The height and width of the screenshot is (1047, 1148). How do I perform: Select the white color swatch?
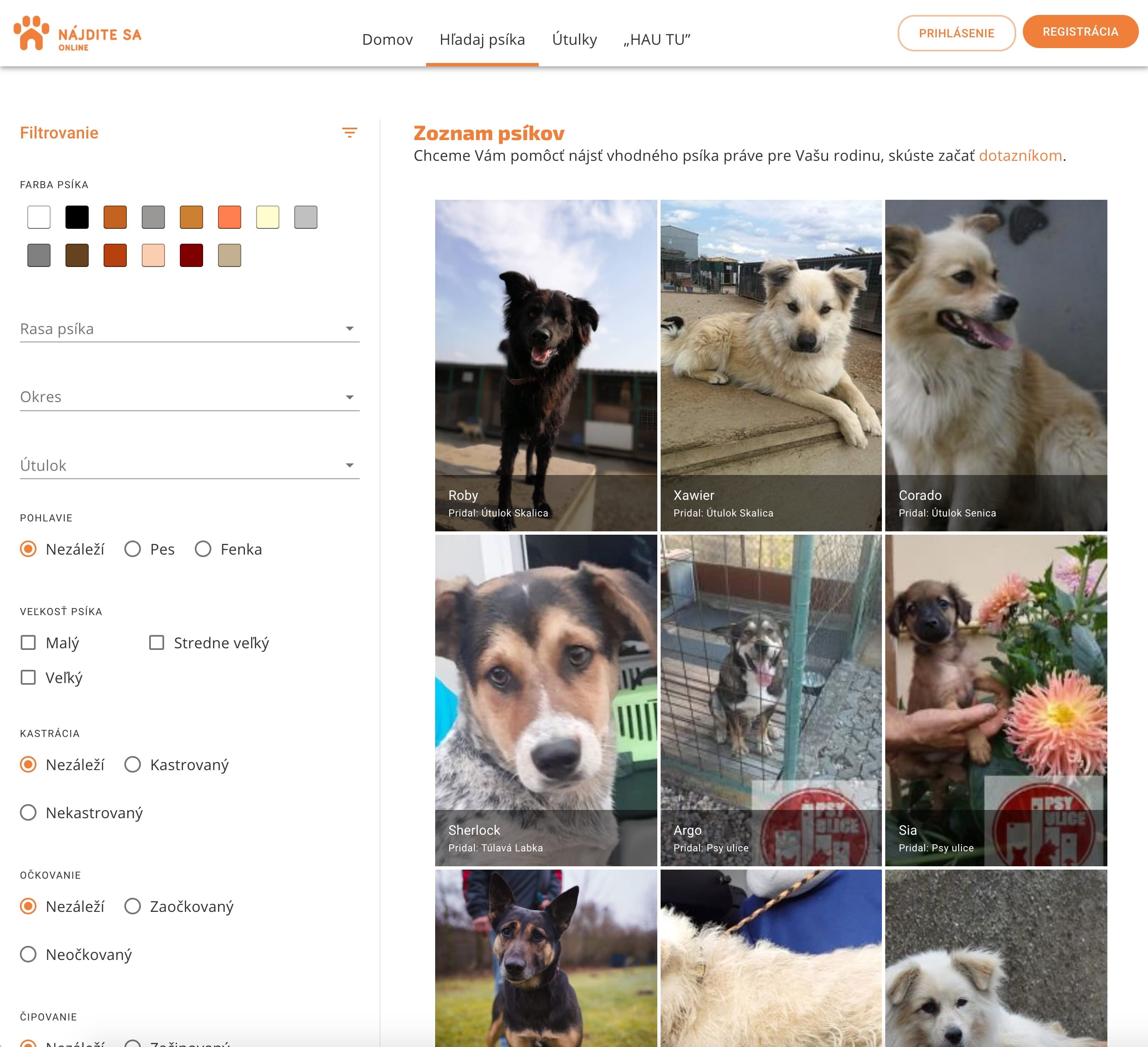(x=39, y=217)
